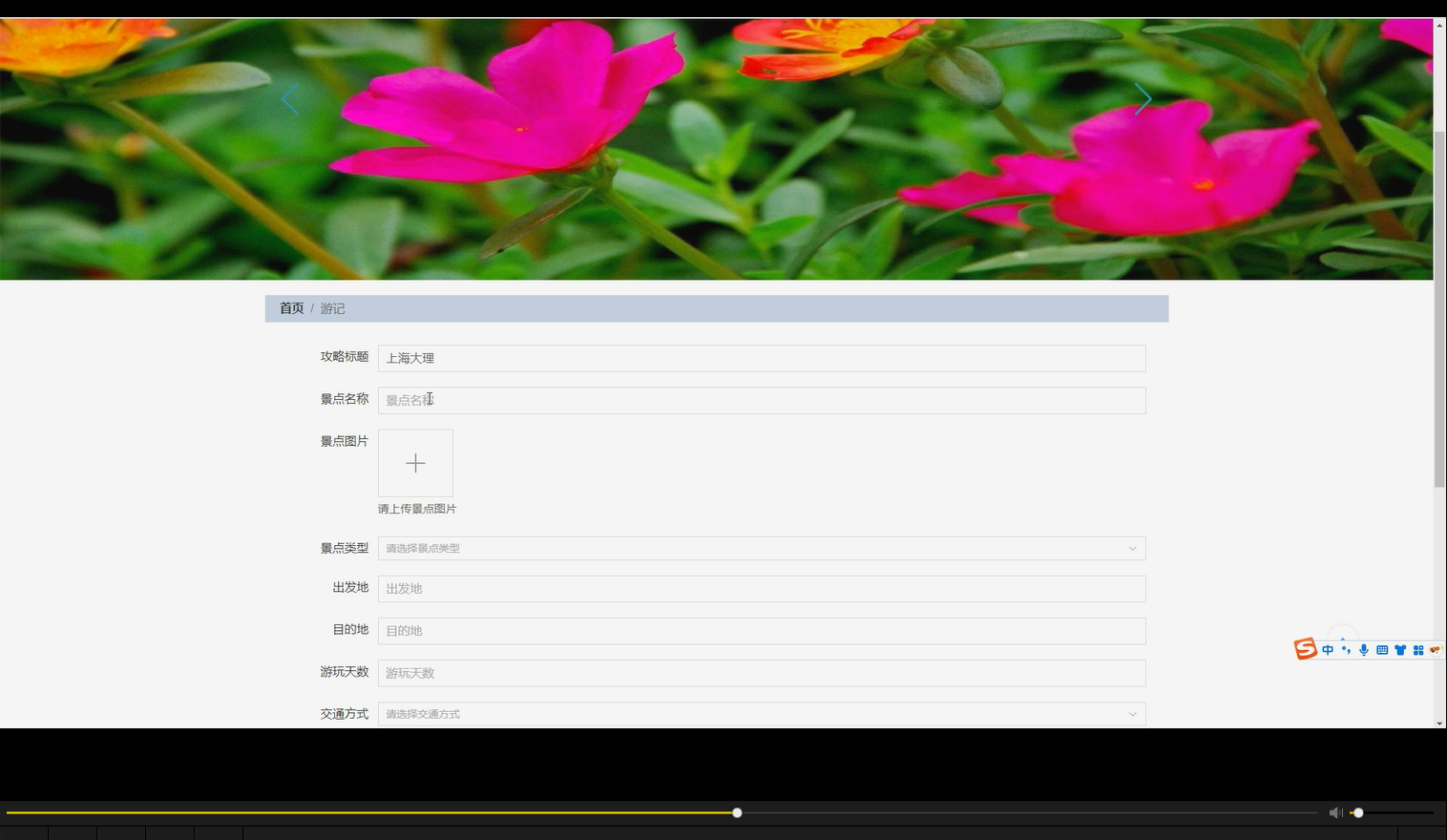Start voice input with Sogou microphone icon
The image size is (1447, 840).
click(1364, 650)
